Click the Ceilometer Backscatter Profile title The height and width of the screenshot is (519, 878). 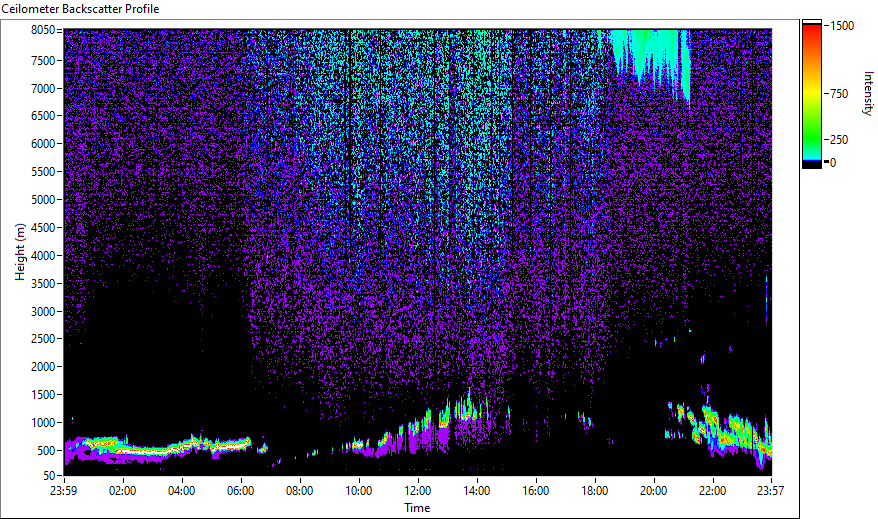(80, 9)
